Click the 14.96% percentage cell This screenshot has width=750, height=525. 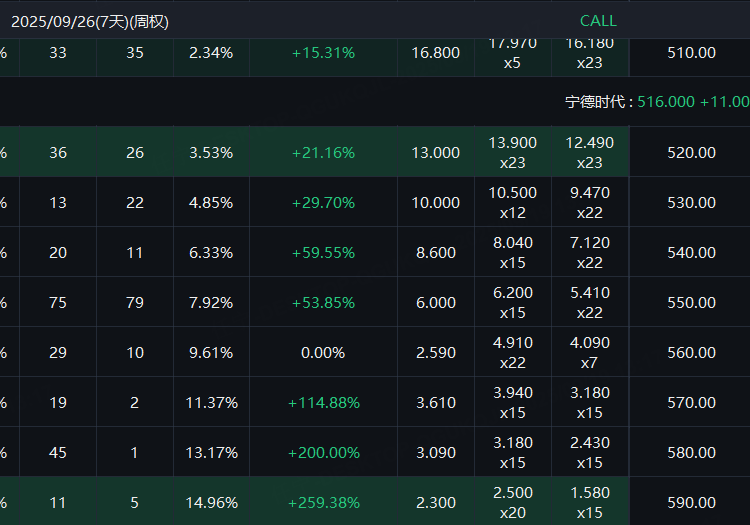click(x=211, y=503)
